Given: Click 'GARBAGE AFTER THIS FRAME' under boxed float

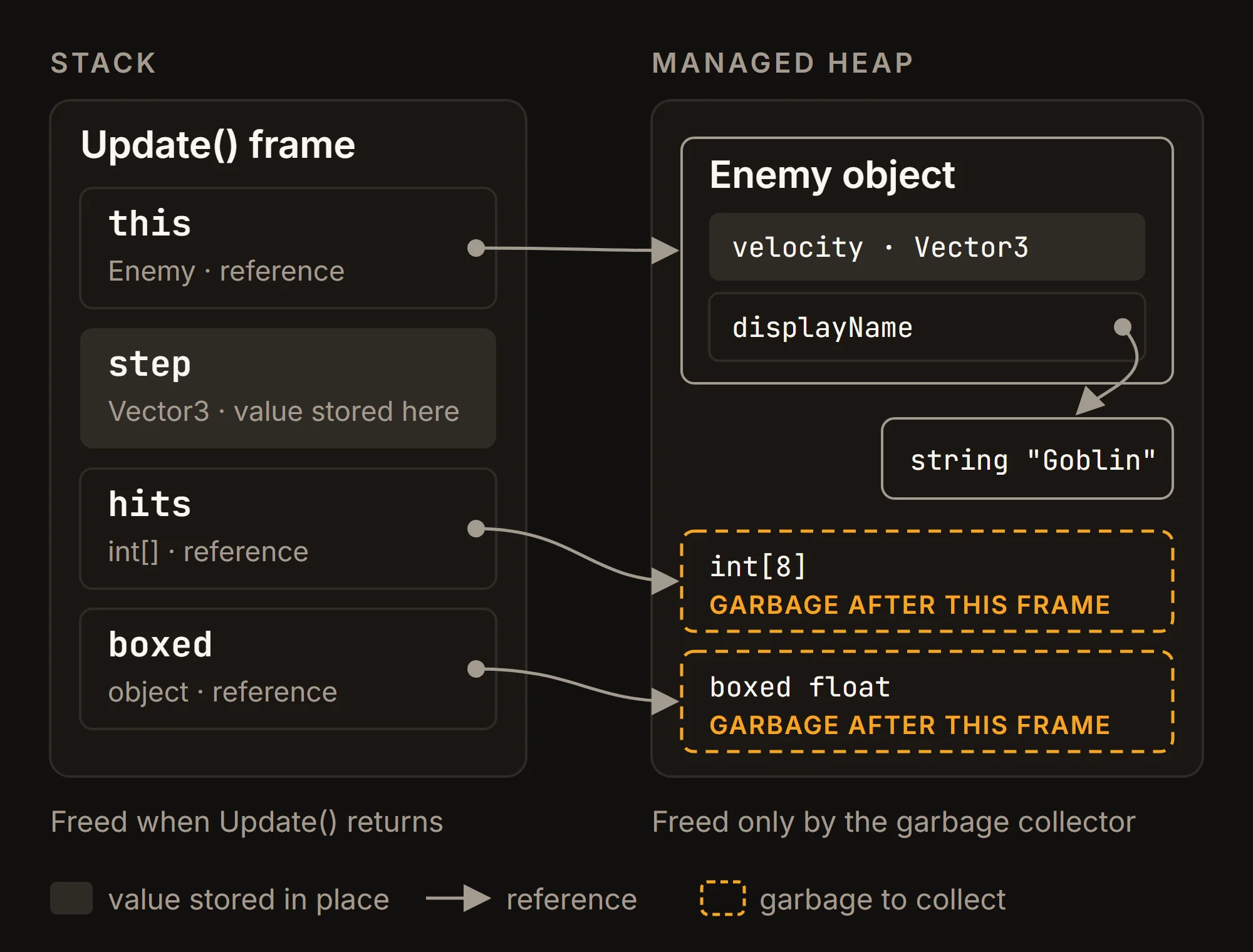Looking at the screenshot, I should click(910, 725).
